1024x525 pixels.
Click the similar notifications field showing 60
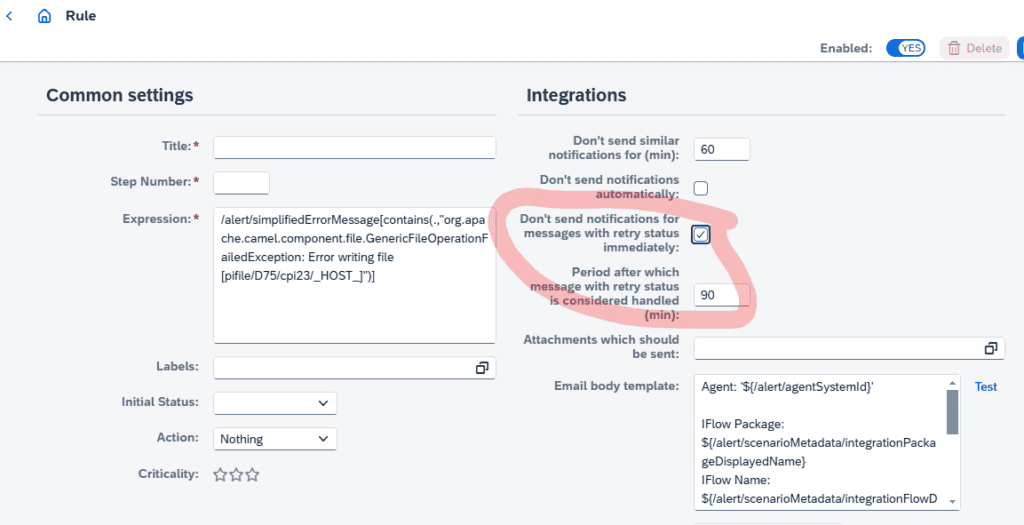[x=722, y=149]
